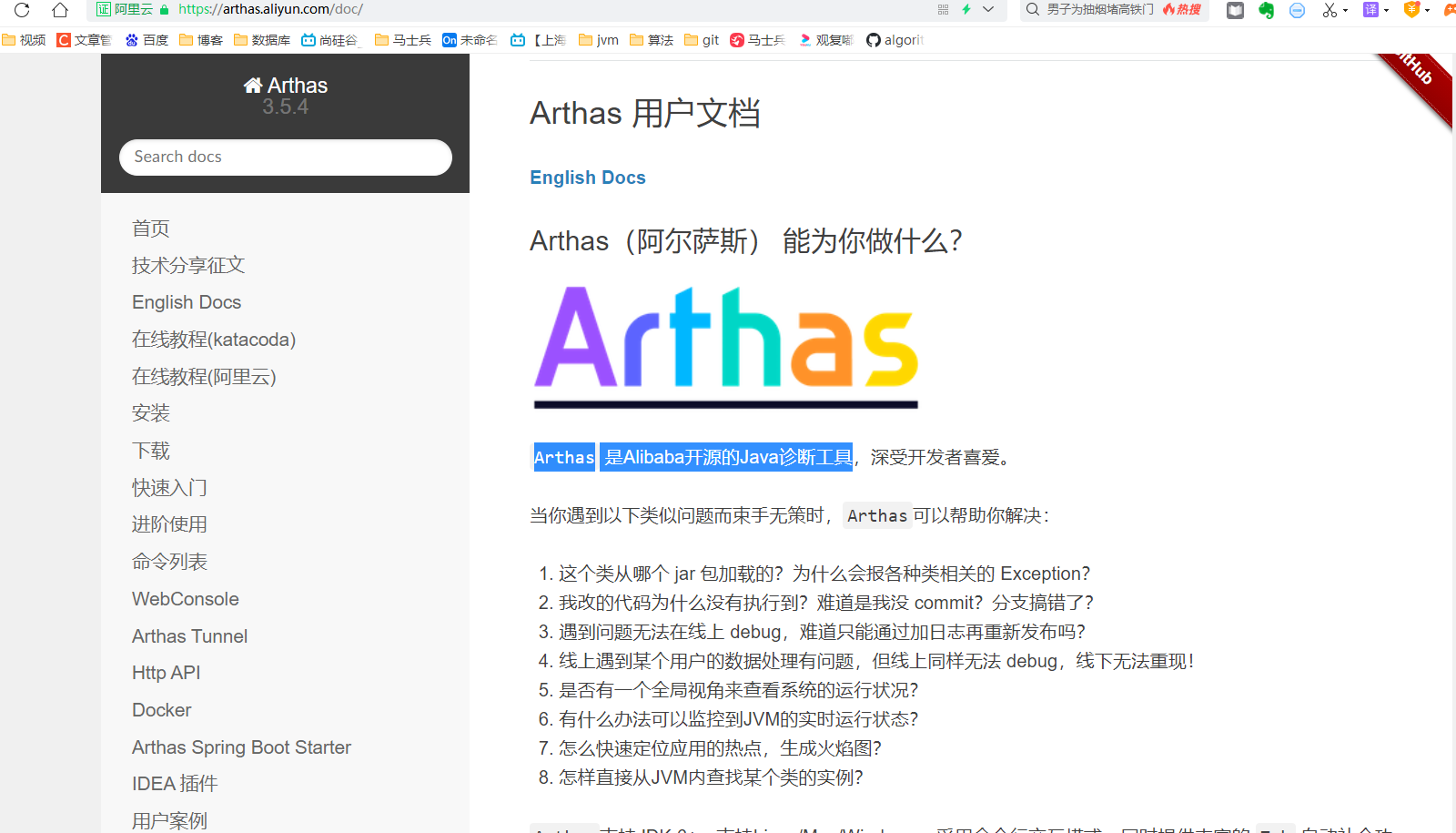This screenshot has height=833, width=1456.
Task: Focus the Search docs input field
Action: (x=285, y=157)
